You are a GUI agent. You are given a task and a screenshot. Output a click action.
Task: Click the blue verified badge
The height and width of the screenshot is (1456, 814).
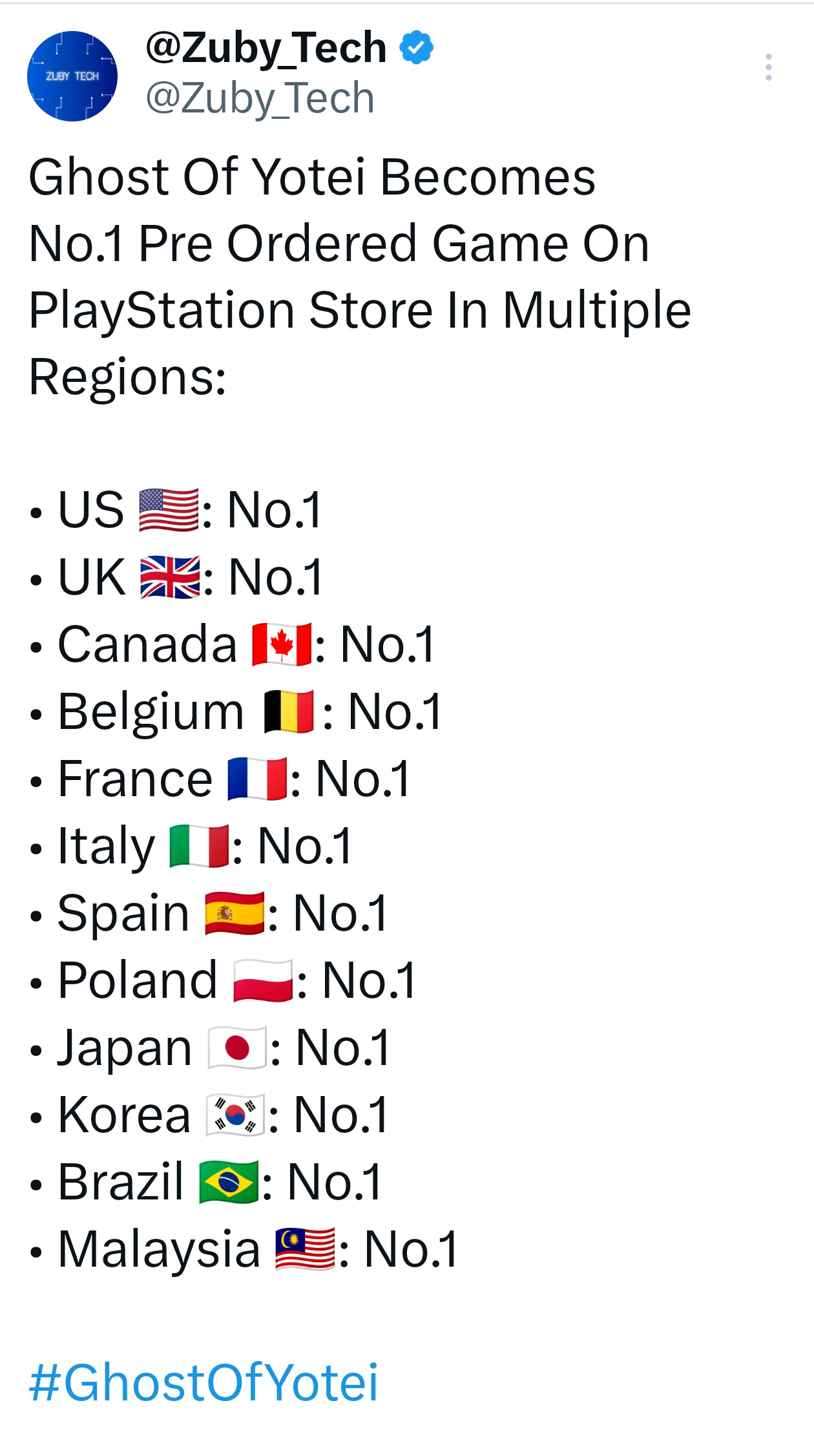click(417, 48)
